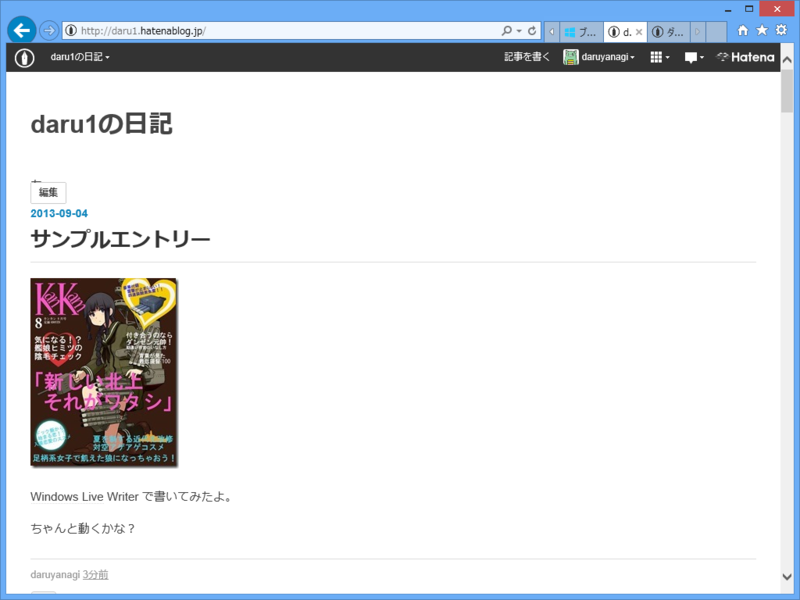Click the address bar URL field
The image size is (800, 600).
(x=288, y=31)
